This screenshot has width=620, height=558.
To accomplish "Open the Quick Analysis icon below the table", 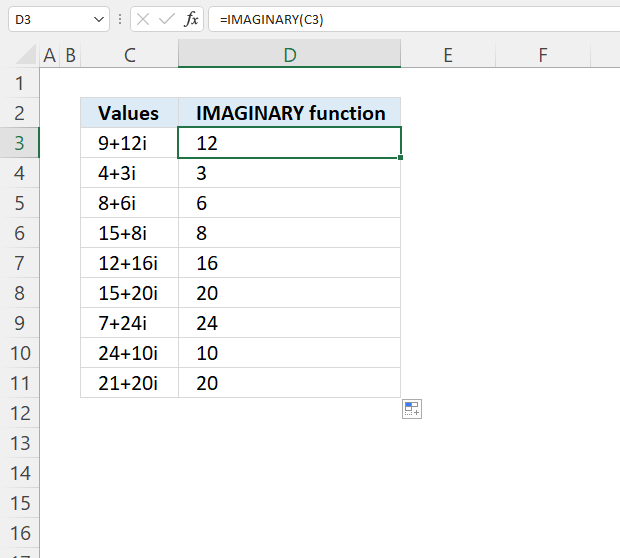I will 412,409.
